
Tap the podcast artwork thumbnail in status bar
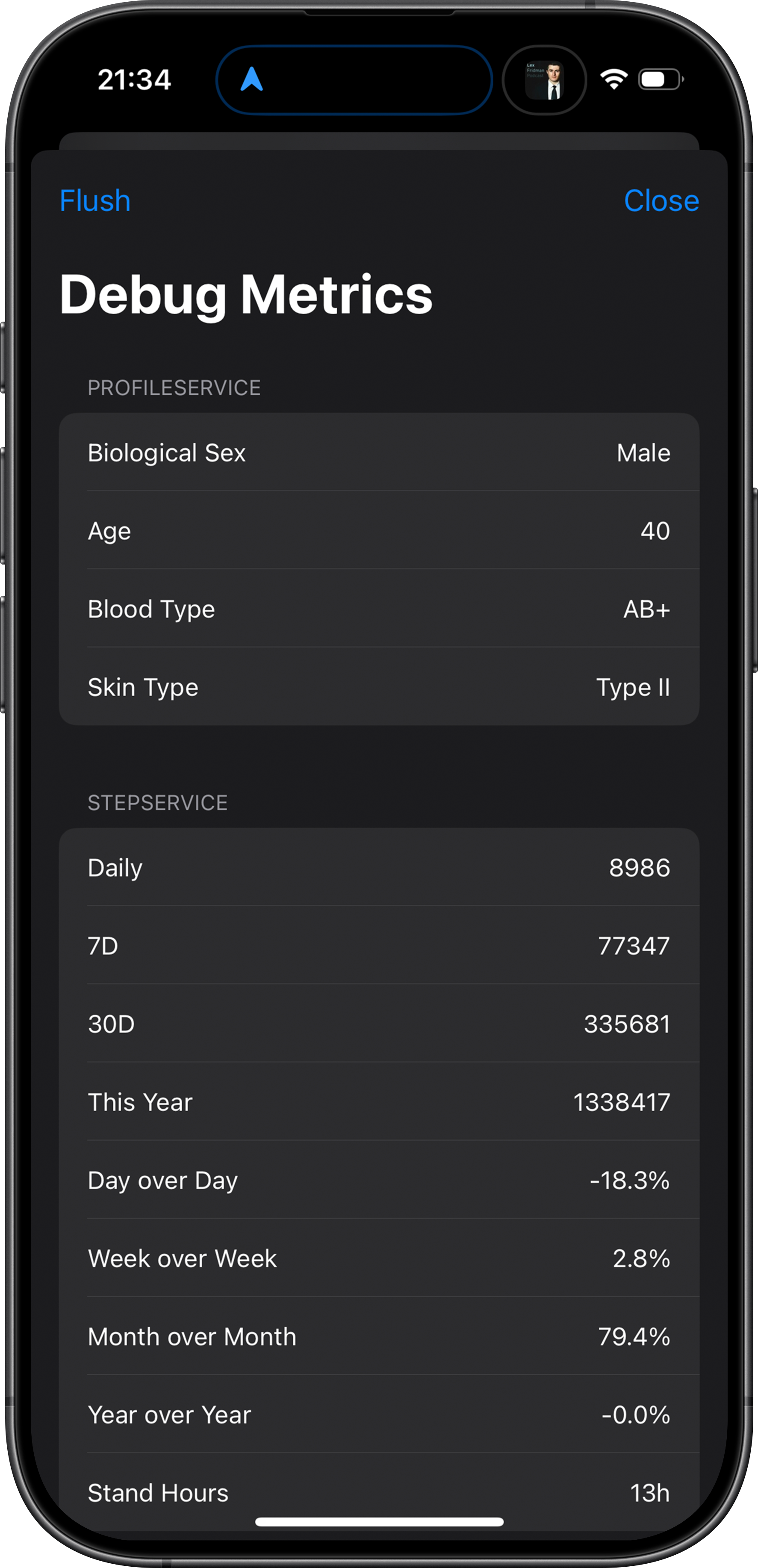[545, 80]
